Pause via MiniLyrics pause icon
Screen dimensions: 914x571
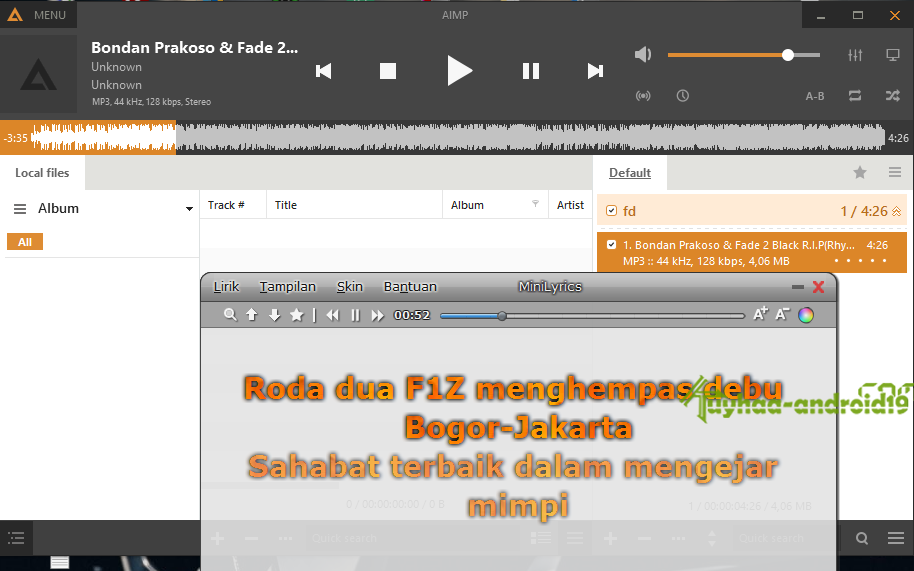click(x=355, y=315)
